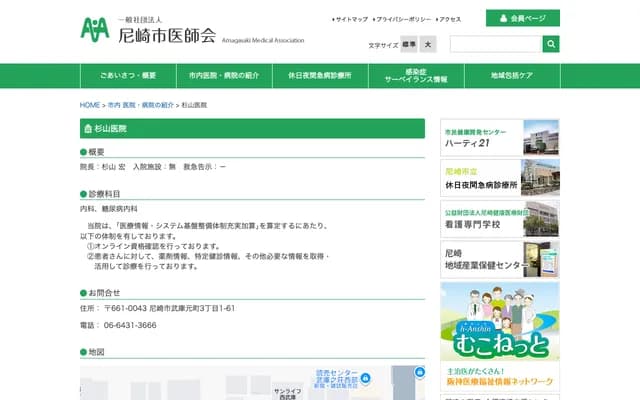The width and height of the screenshot is (640, 400).
Task: Open the 尼崎地域産業保健センター banner
Action: click(500, 259)
